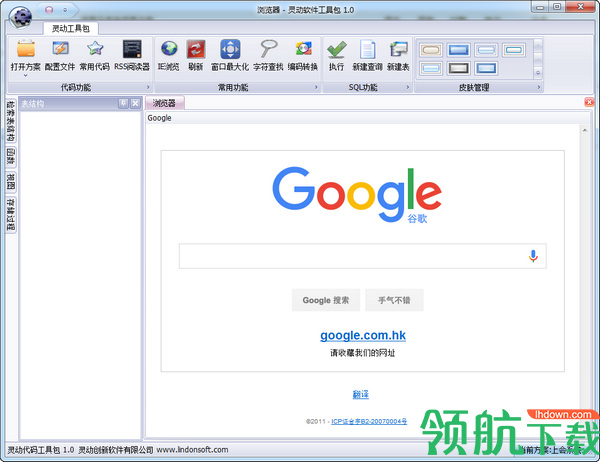The height and width of the screenshot is (462, 600).
Task: Open the 视图 side tab
Action: click(11, 182)
